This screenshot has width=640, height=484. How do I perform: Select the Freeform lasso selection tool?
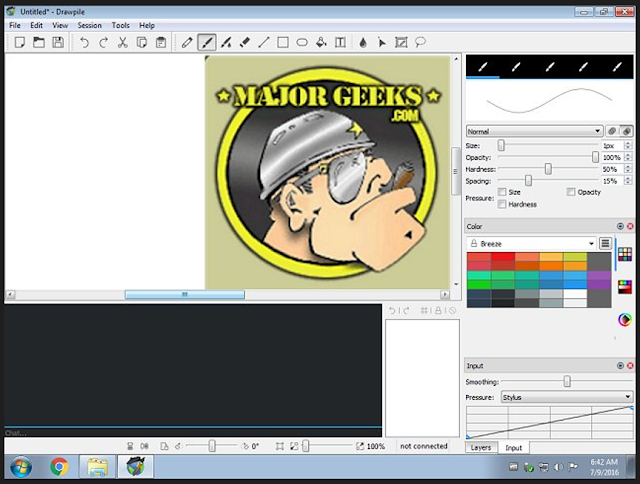click(420, 42)
